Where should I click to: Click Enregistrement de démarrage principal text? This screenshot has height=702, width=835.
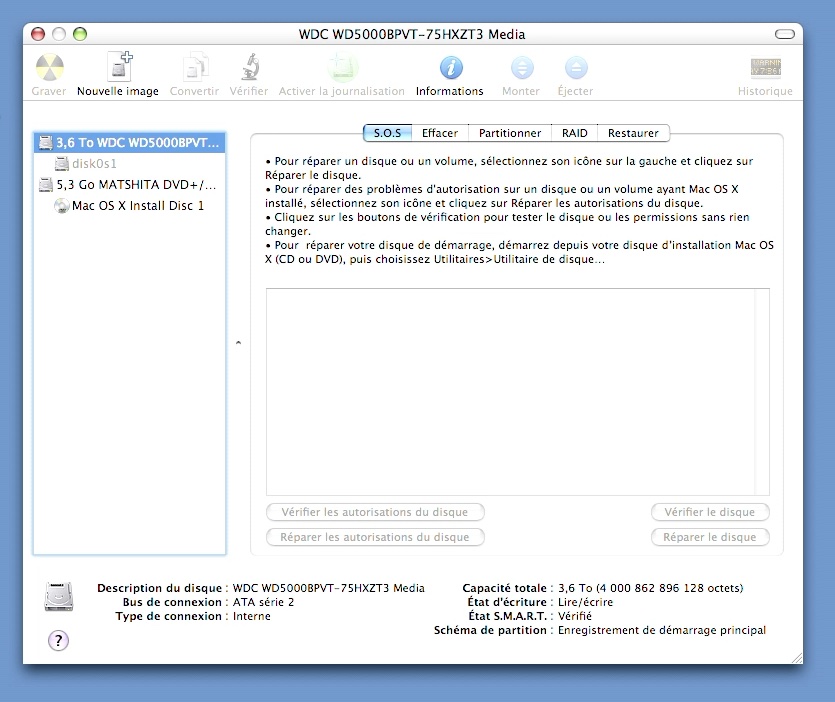[x=661, y=630]
